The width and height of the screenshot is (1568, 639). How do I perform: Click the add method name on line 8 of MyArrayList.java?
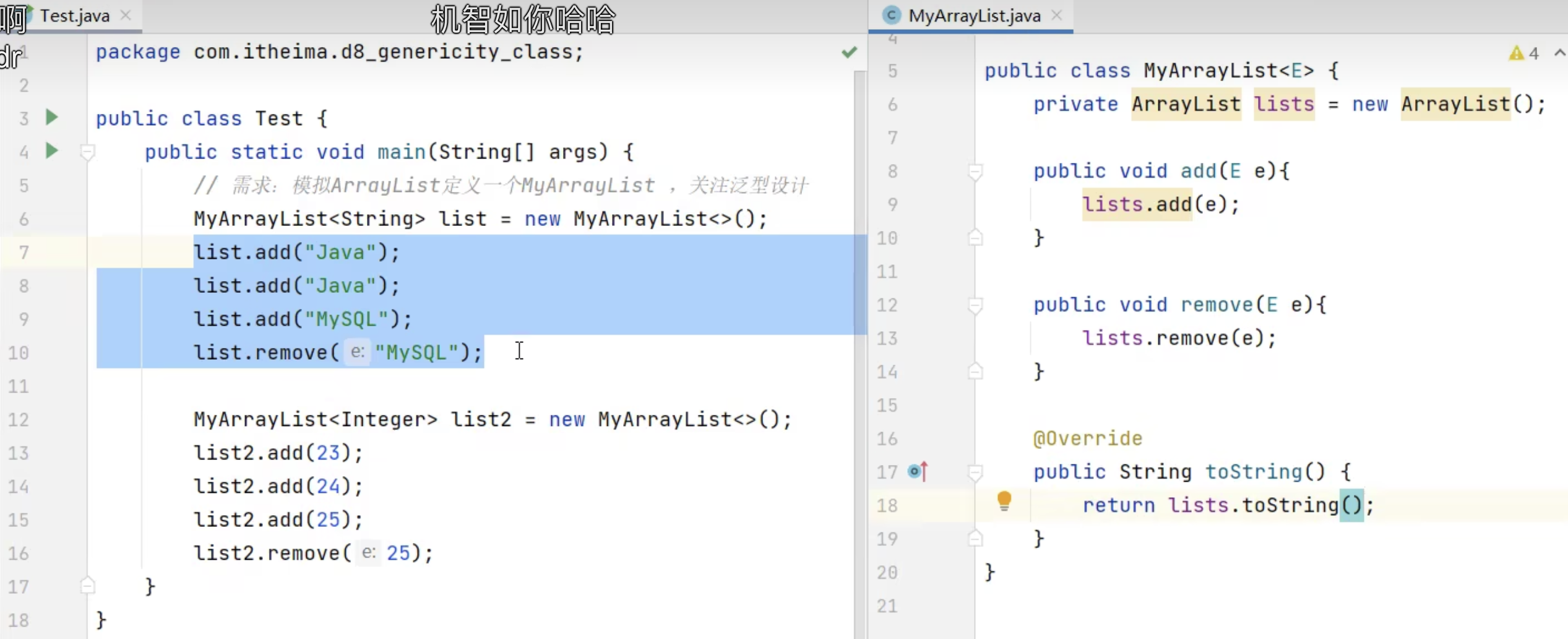pos(1199,170)
